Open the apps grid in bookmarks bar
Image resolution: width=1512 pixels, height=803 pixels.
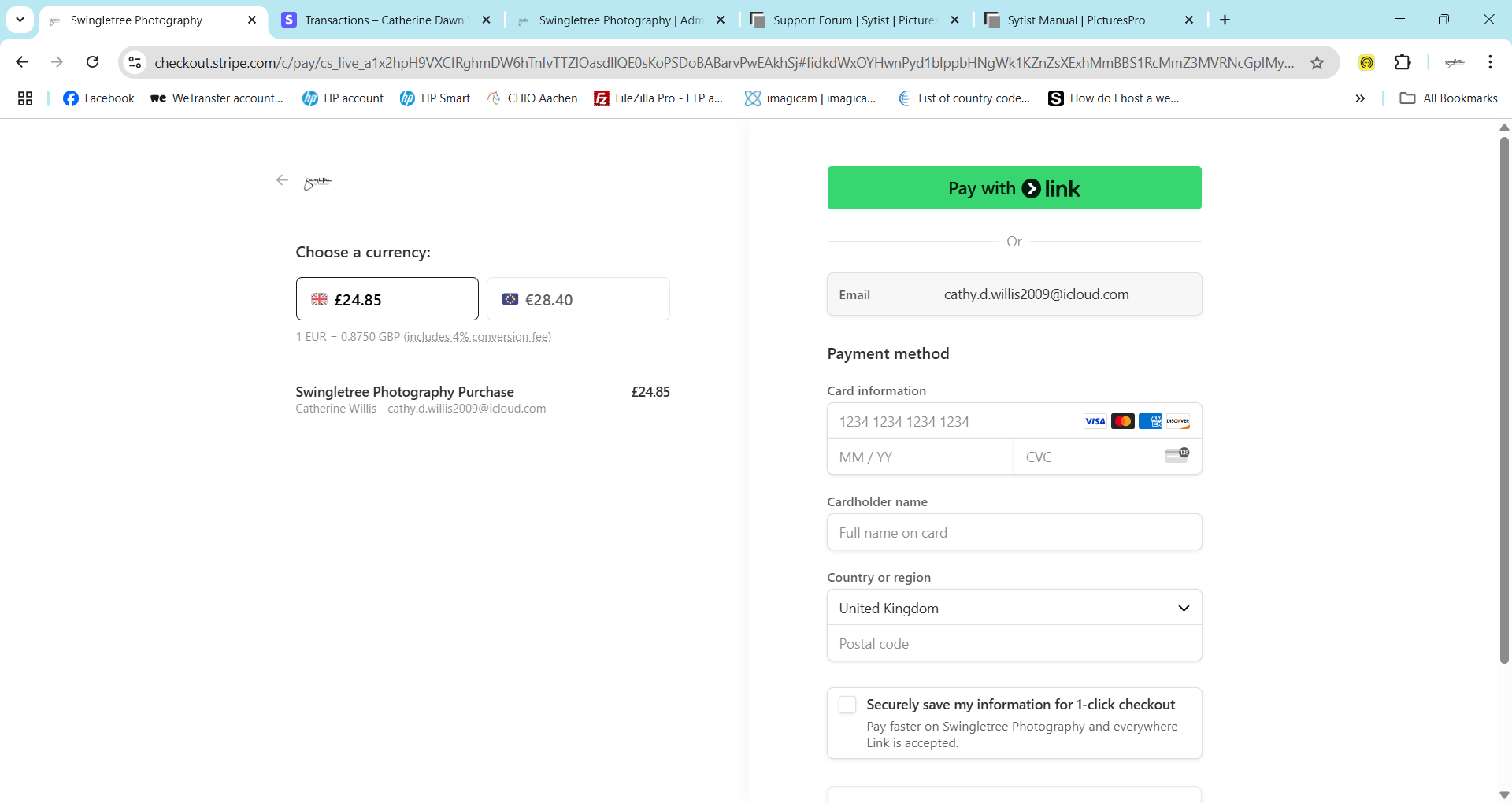pos(25,98)
